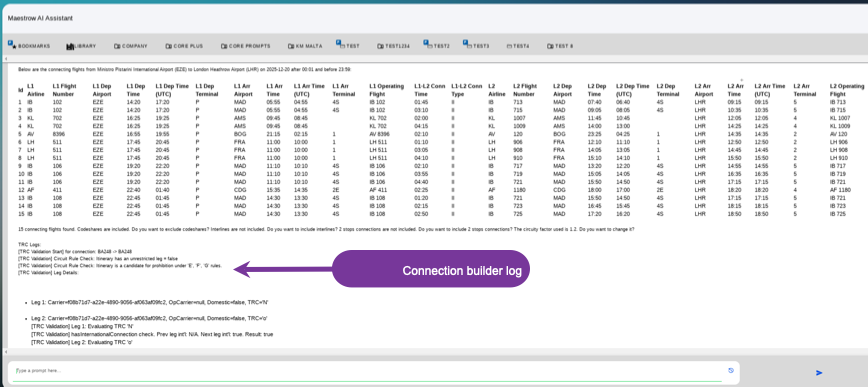The image size is (868, 387).
Task: Select the 'IB 719' operating flight cell
Action: [838, 174]
